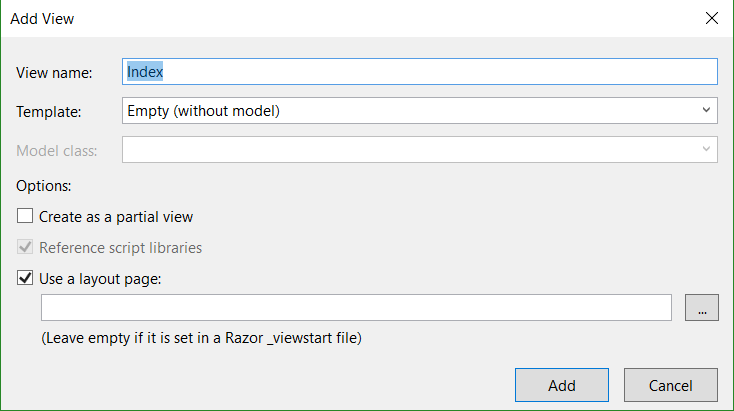This screenshot has width=734, height=411.
Task: Uncheck the Use a layout page checkbox
Action: click(x=25, y=278)
